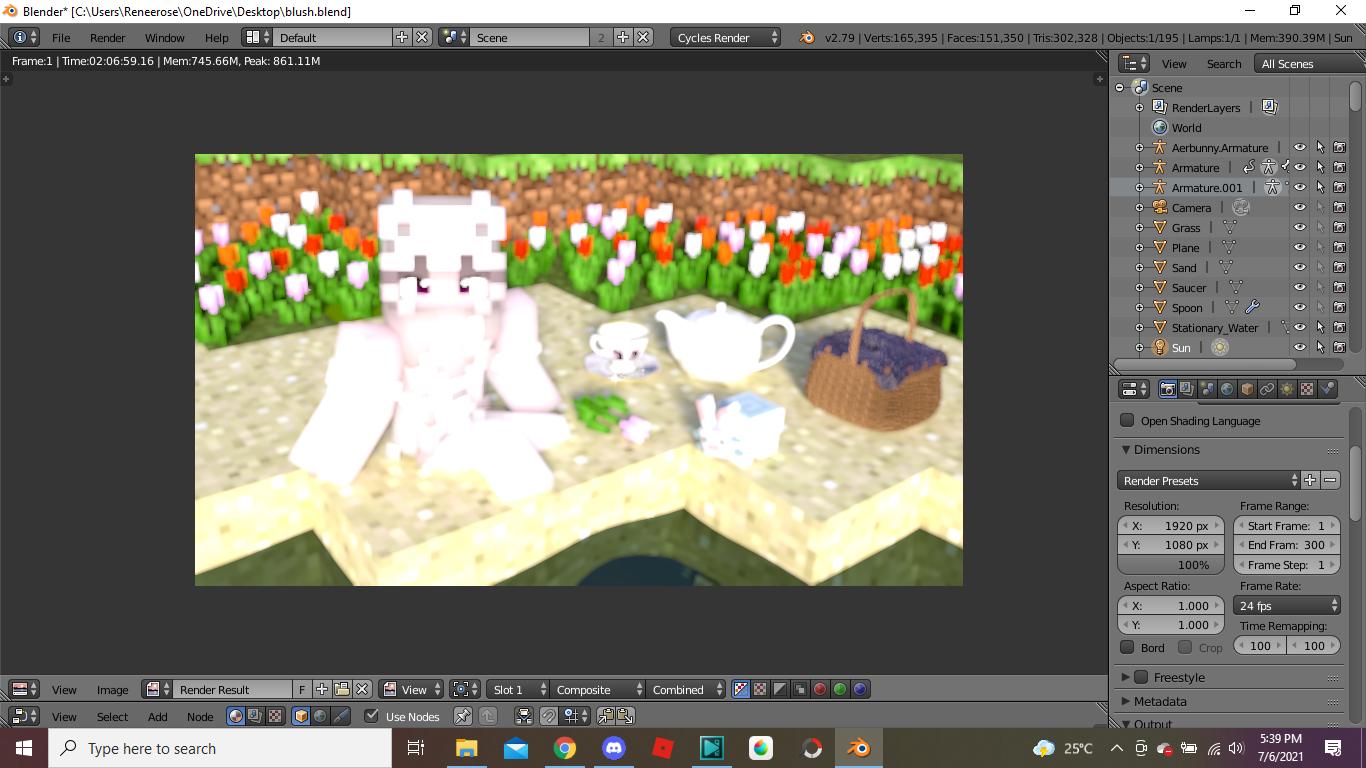Click the Add menu in node editor

[158, 717]
